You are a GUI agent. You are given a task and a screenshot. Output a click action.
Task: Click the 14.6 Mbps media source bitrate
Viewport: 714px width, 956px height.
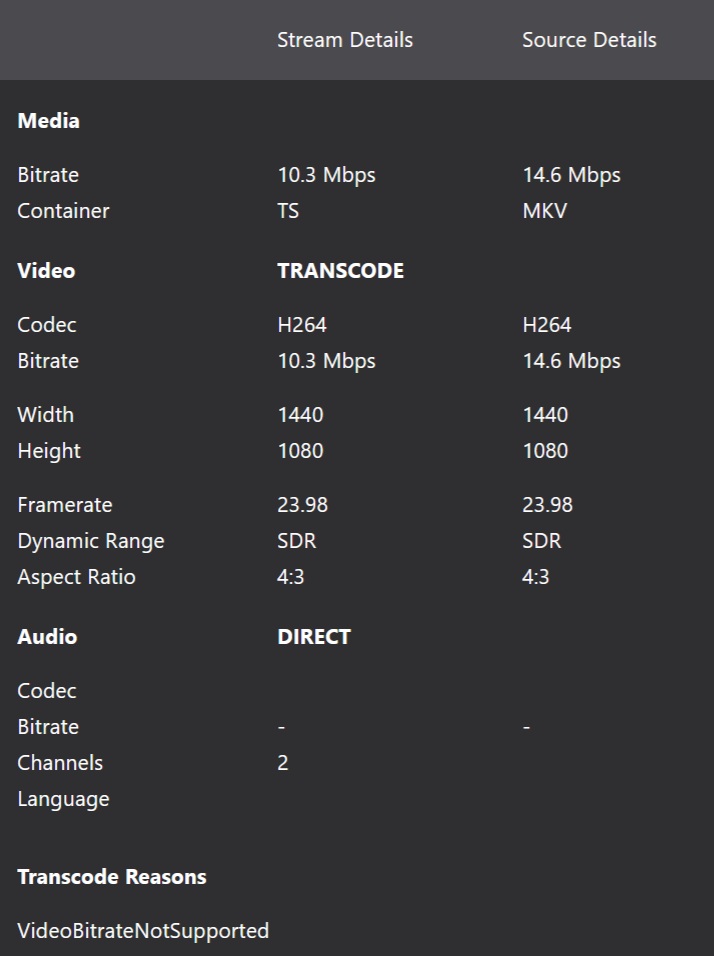click(571, 175)
